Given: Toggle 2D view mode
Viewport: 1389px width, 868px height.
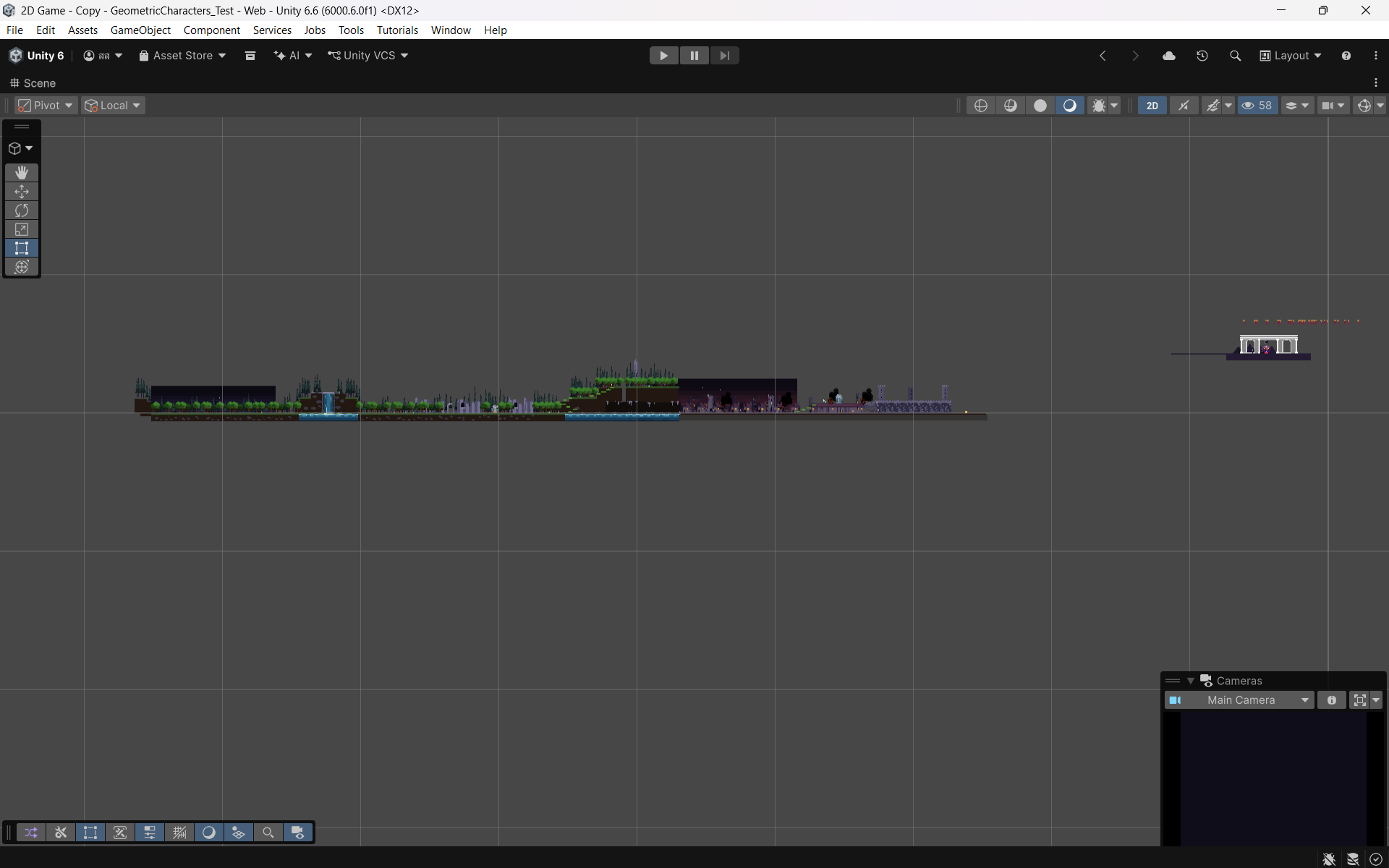Looking at the screenshot, I should point(1152,106).
